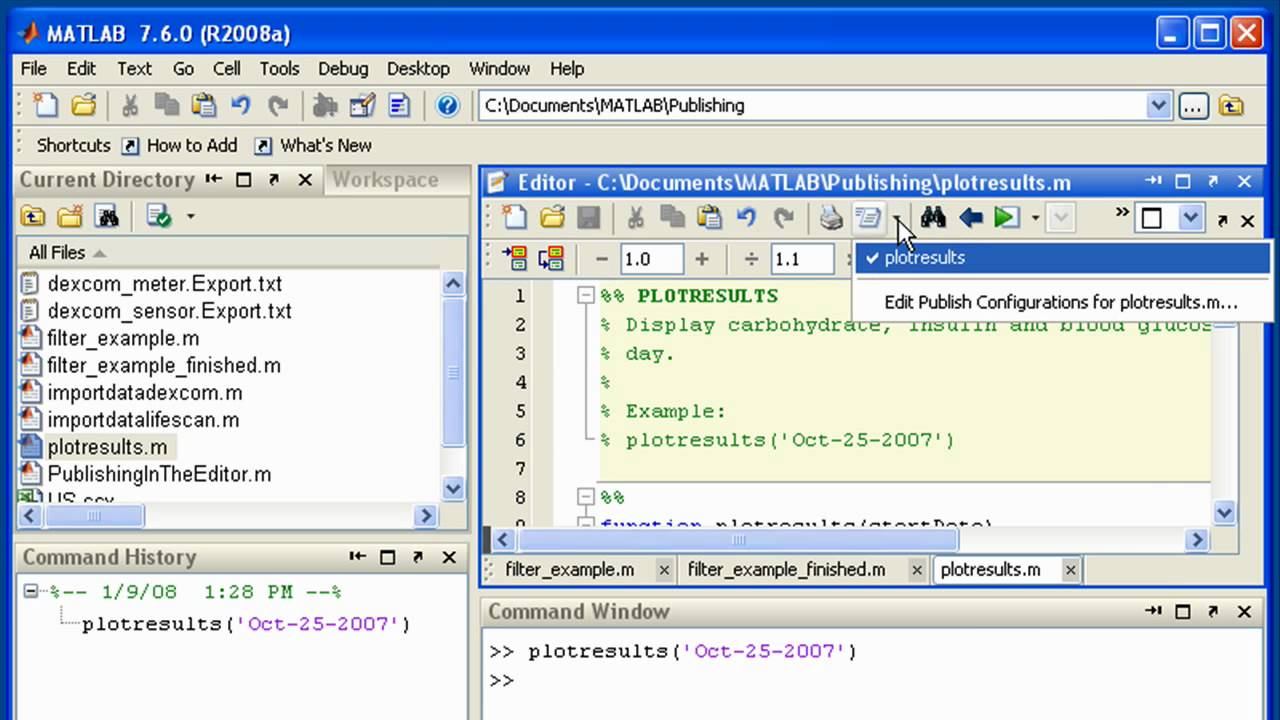Click Editor Paste icon
The height and width of the screenshot is (720, 1280).
(x=709, y=217)
